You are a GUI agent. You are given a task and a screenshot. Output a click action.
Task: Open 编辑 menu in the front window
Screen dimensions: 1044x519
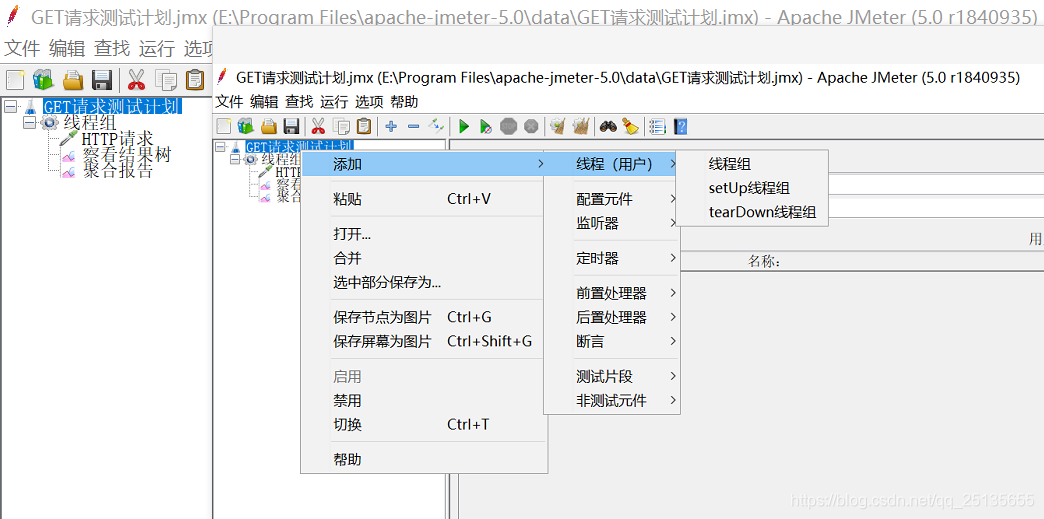[264, 102]
